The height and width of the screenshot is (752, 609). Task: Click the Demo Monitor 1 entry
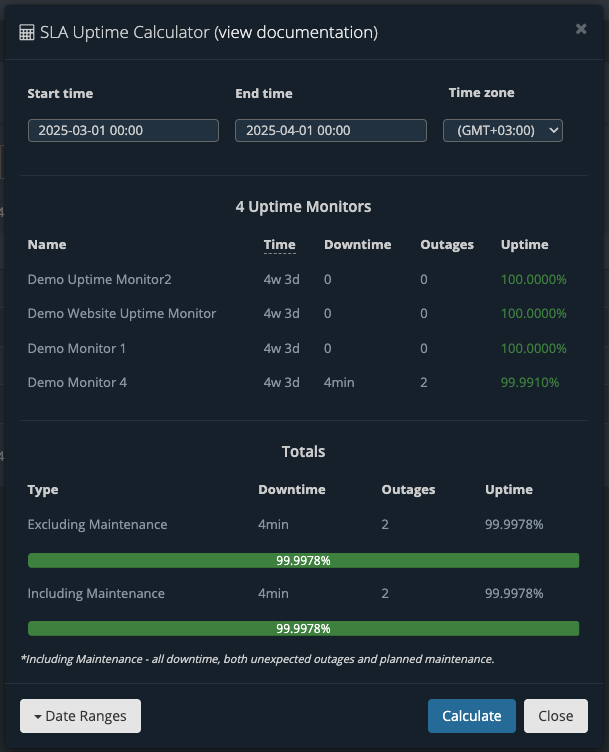pyautogui.click(x=77, y=348)
